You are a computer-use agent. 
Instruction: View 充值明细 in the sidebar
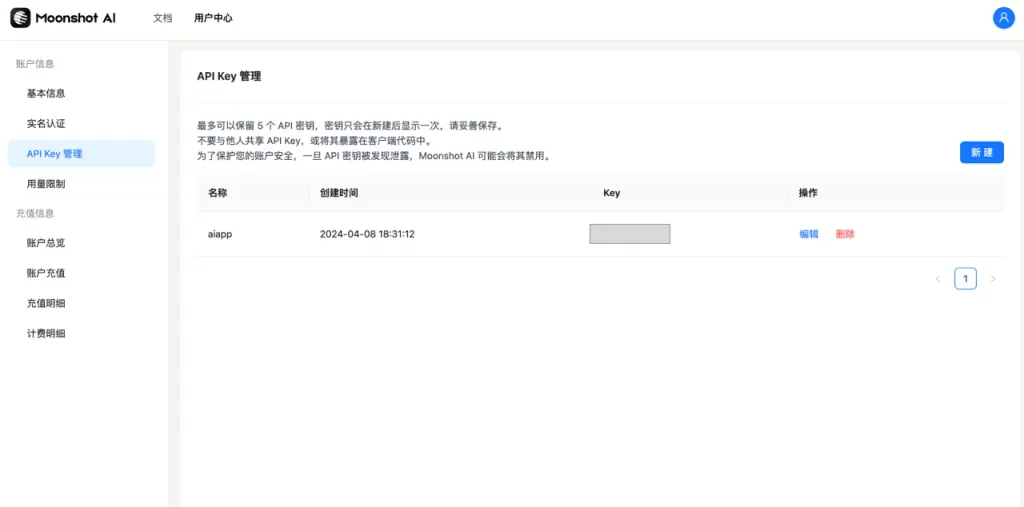tap(46, 303)
